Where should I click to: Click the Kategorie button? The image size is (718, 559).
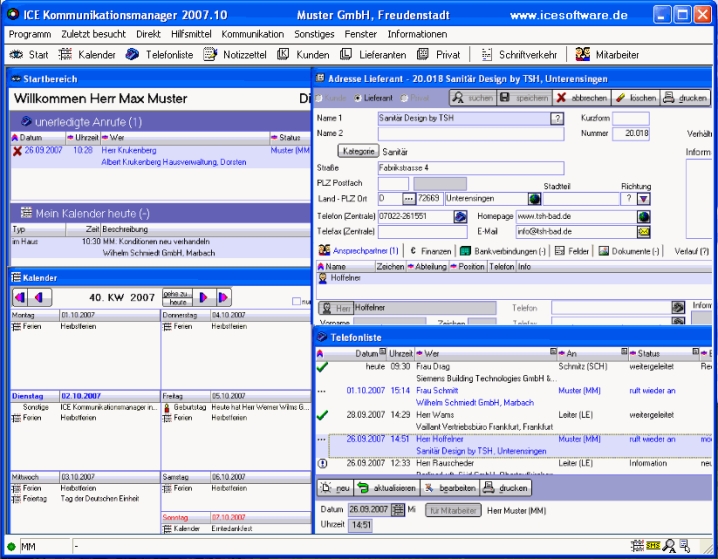(357, 151)
